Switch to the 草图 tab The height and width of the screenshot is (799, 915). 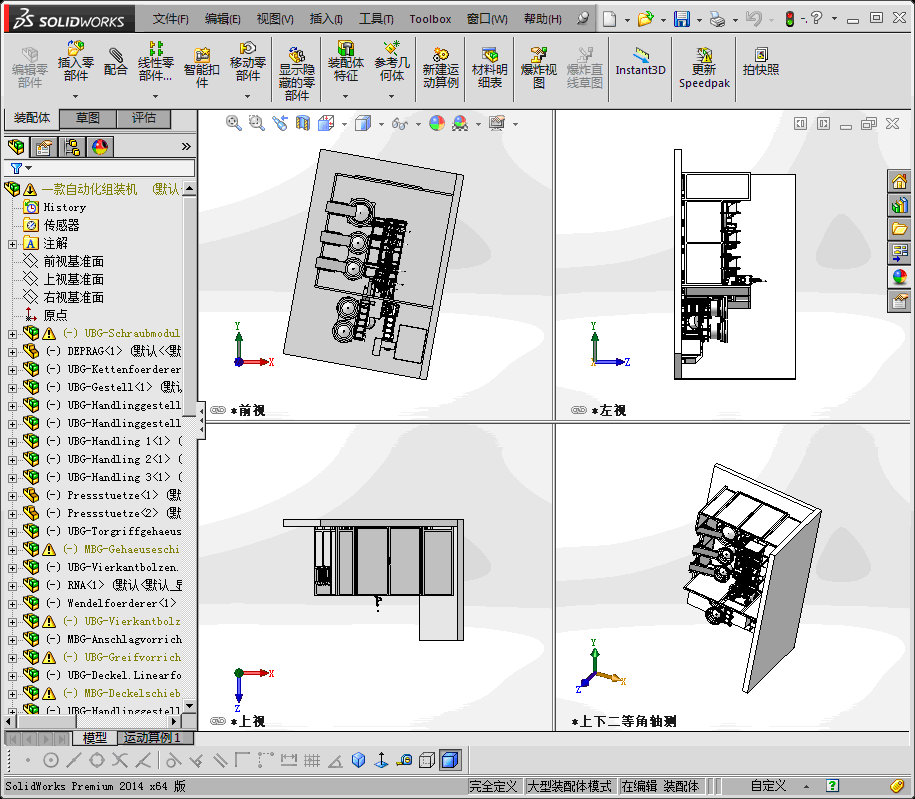tap(88, 118)
